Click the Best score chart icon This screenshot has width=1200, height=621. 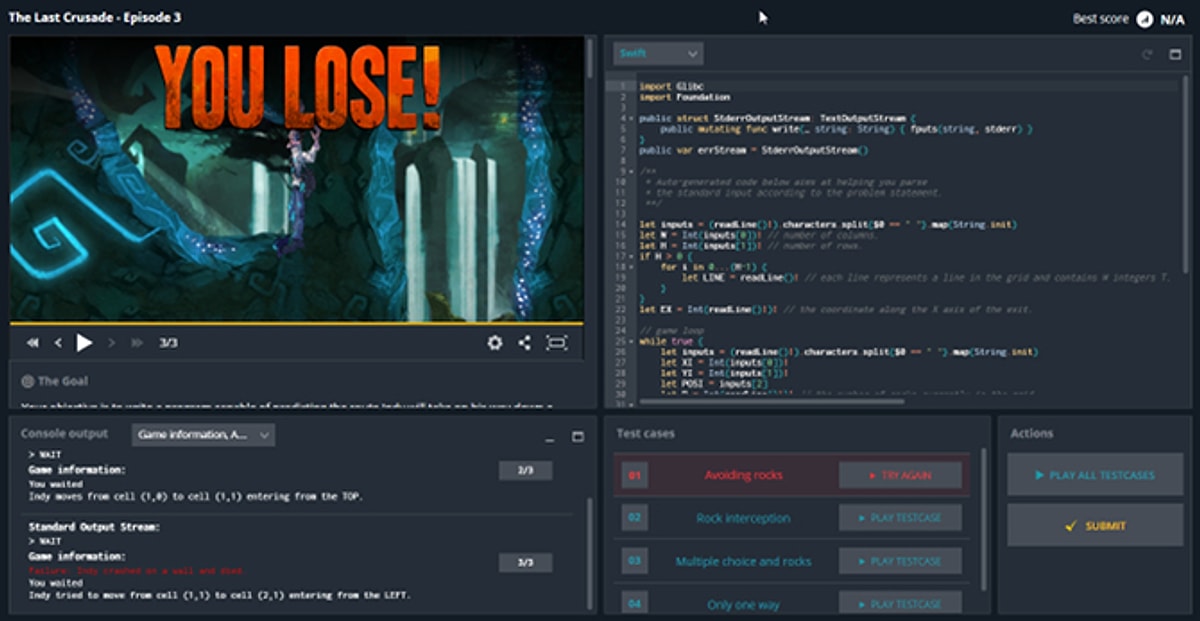[x=1145, y=19]
